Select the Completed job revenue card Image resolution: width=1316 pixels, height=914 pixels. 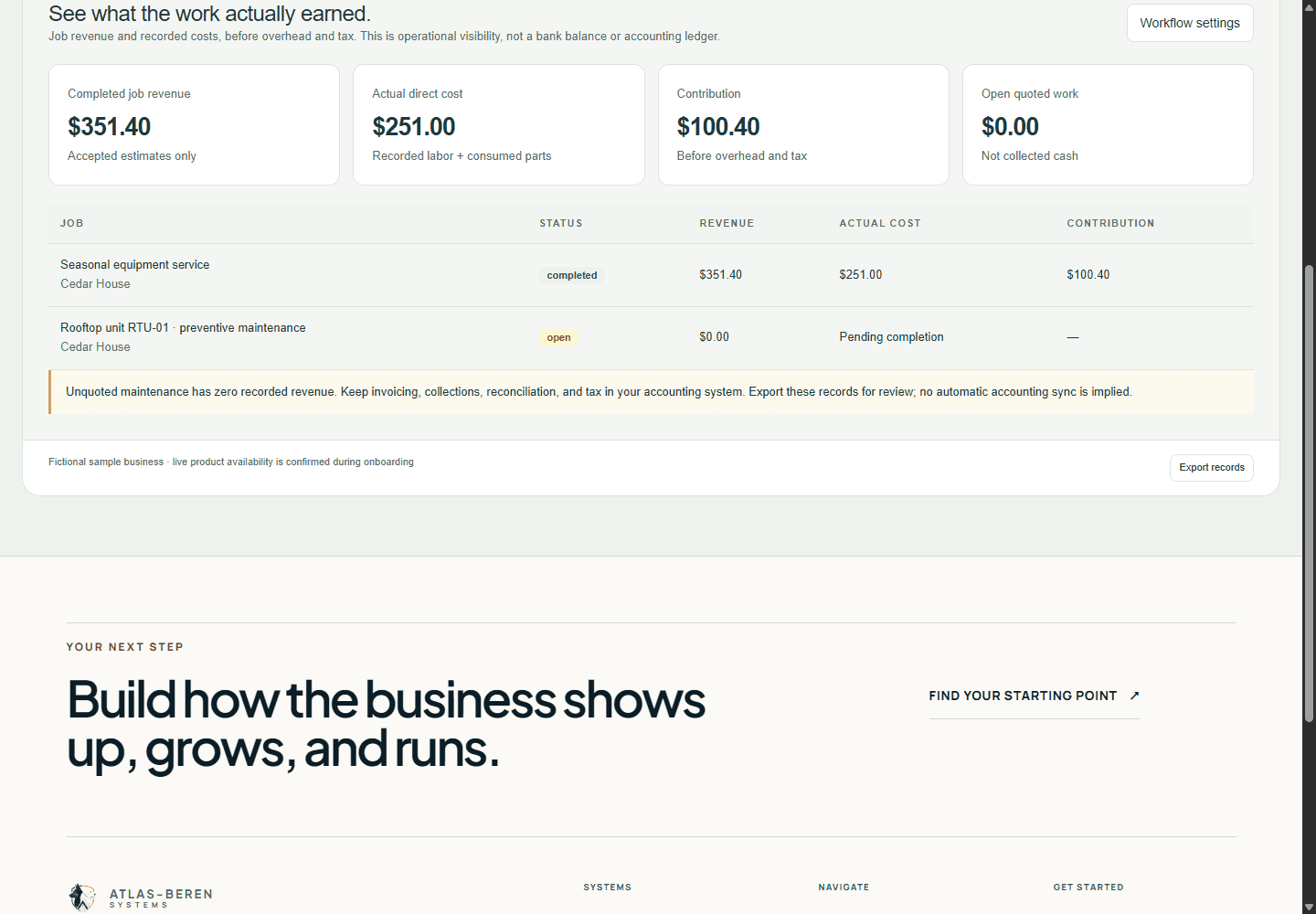point(194,124)
